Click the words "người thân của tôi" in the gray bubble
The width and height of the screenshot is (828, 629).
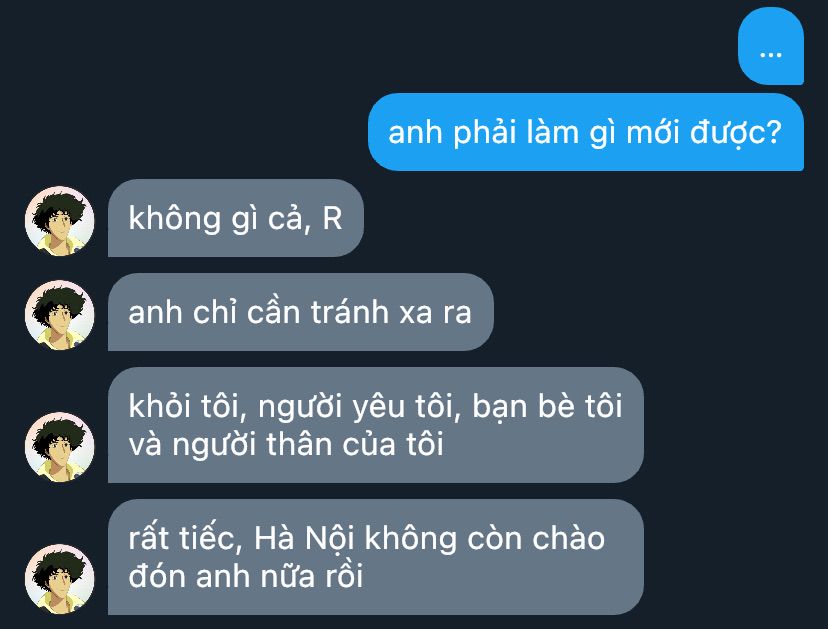tap(308, 445)
